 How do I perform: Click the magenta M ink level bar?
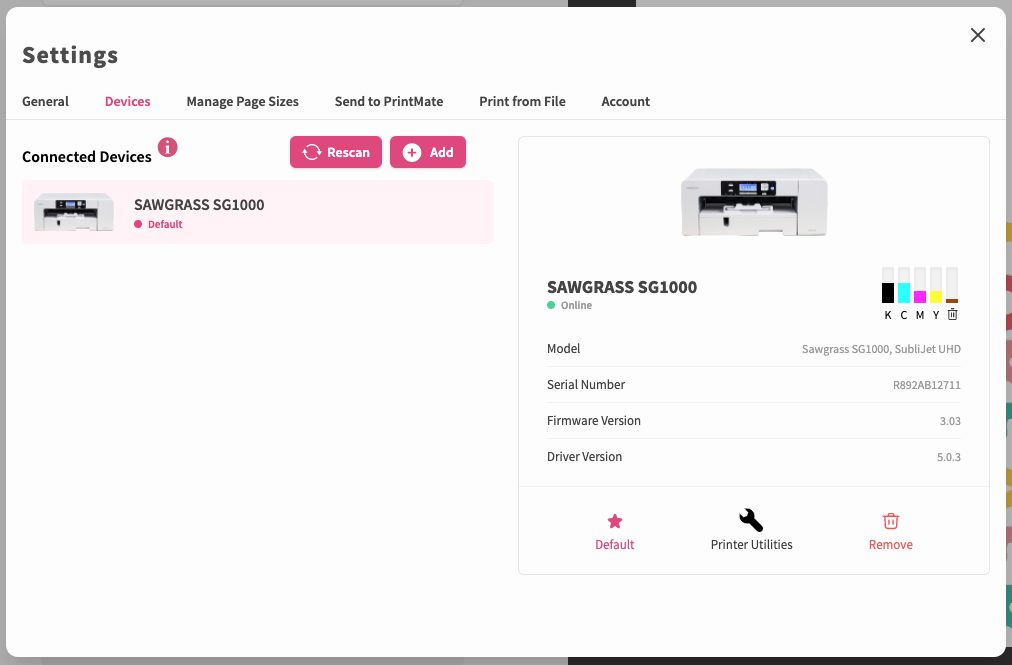tap(920, 285)
